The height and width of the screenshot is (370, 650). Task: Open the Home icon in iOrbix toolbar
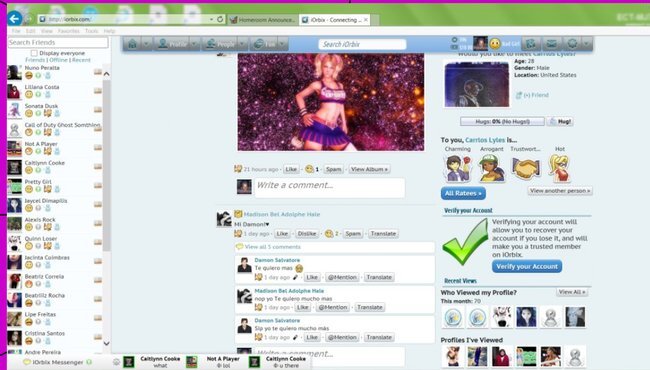click(x=133, y=44)
